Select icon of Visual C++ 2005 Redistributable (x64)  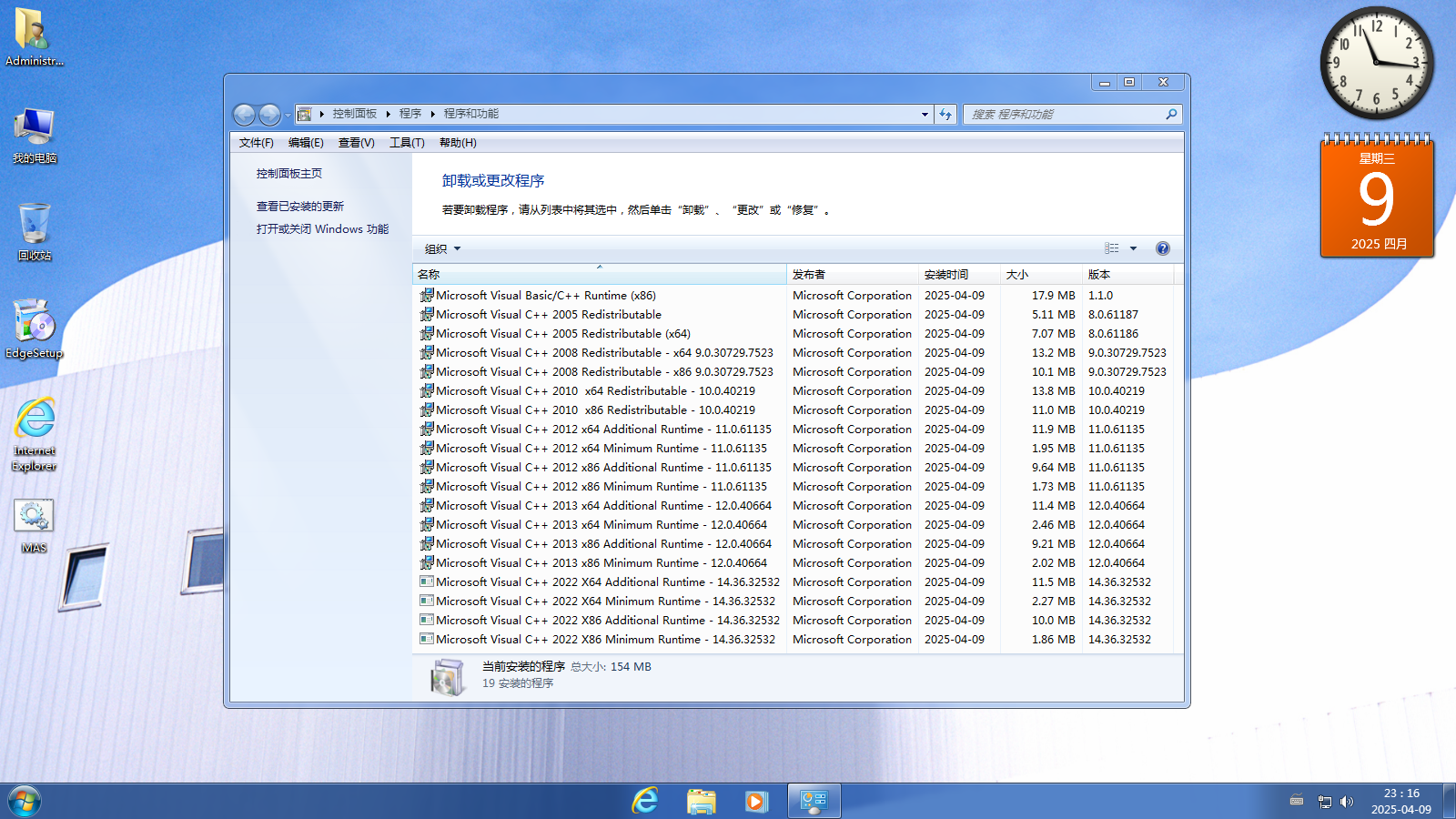click(427, 333)
